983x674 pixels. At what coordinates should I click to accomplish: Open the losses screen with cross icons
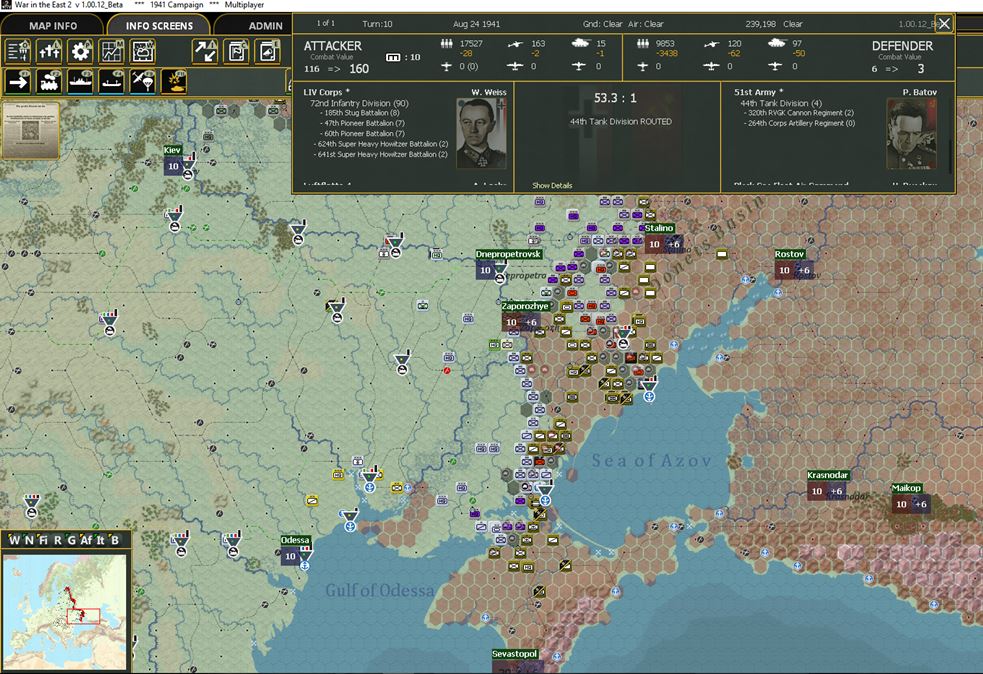click(x=49, y=51)
